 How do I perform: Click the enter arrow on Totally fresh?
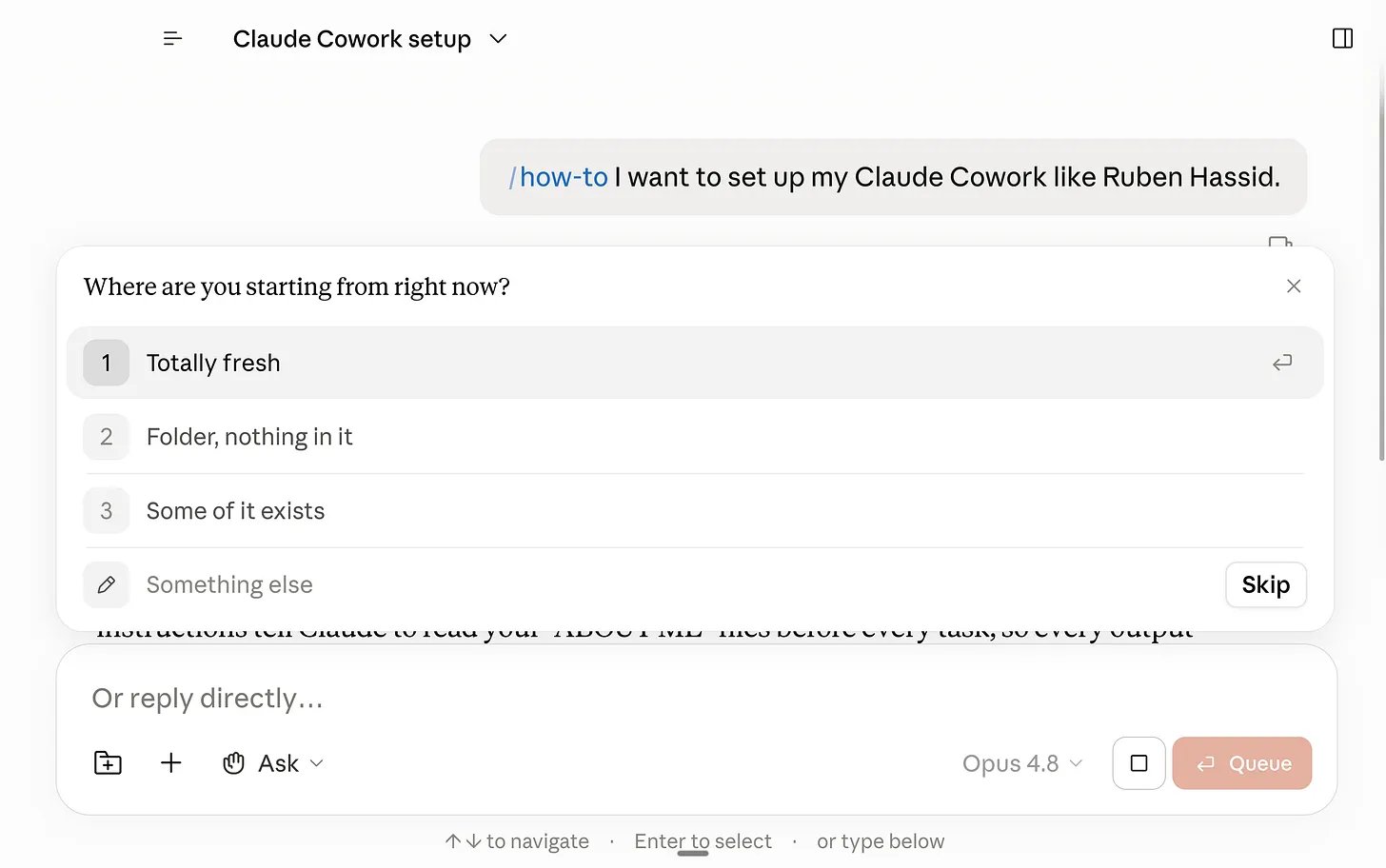[1282, 363]
